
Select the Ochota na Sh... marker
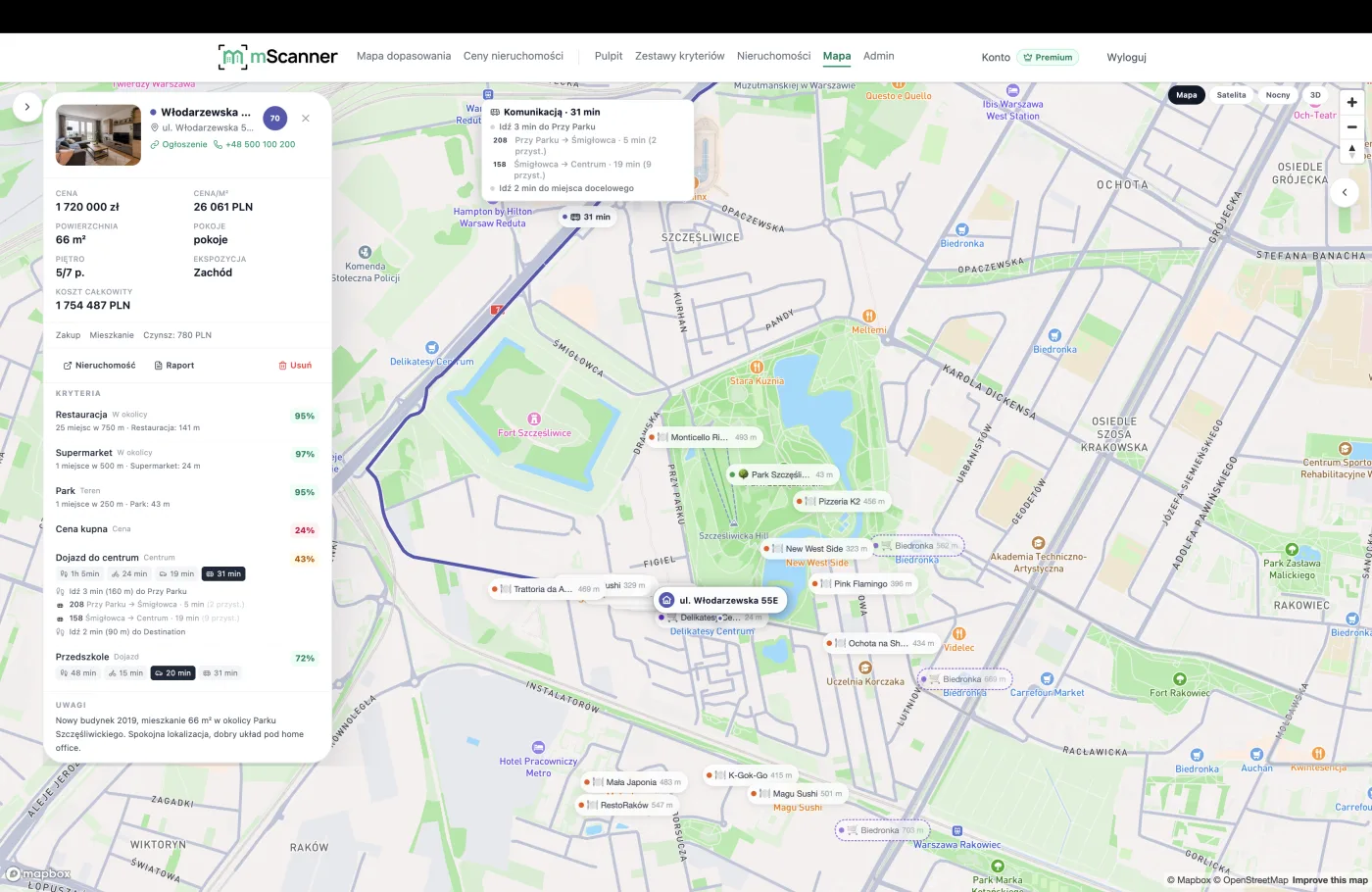[x=881, y=643]
